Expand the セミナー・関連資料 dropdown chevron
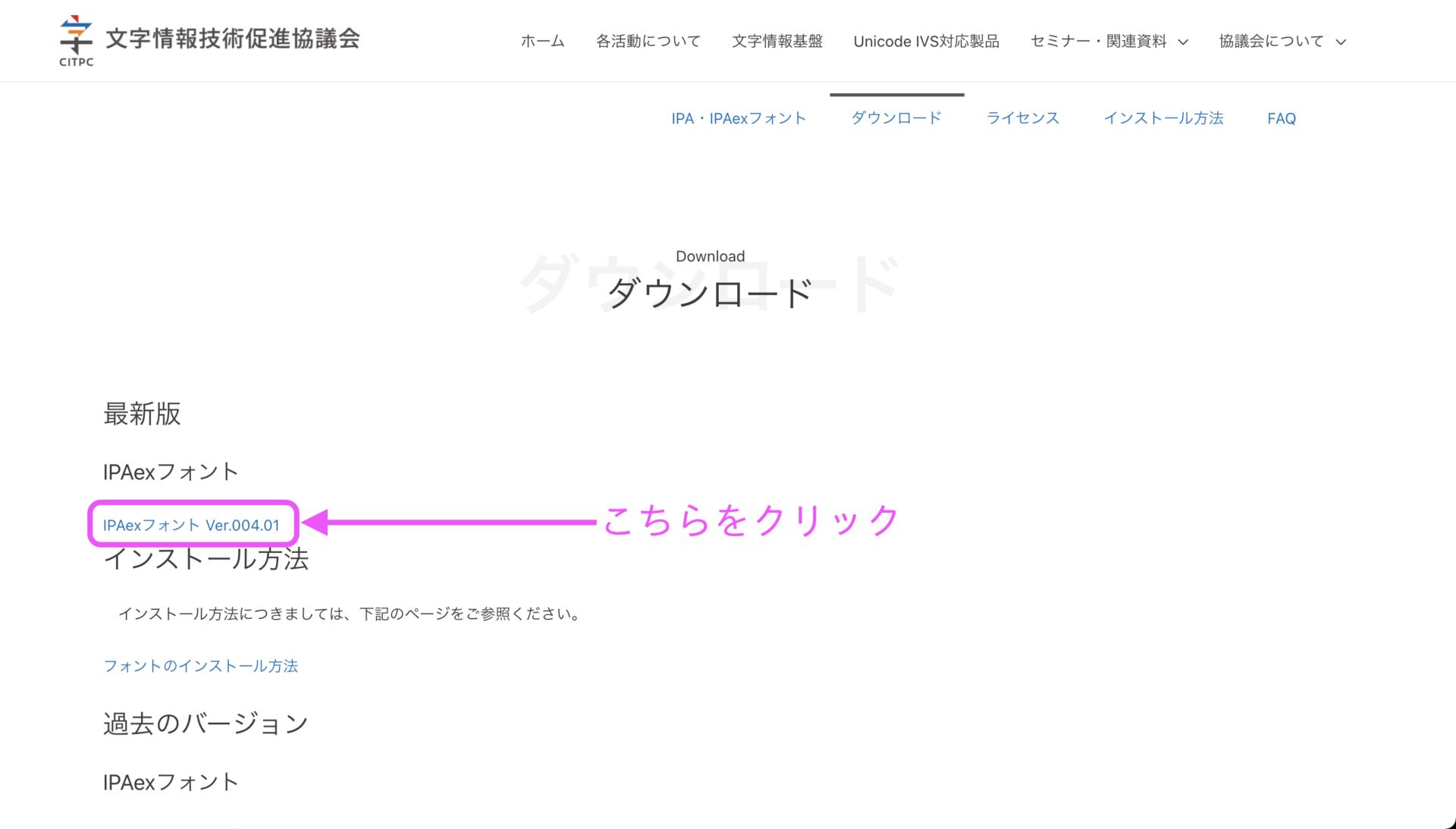Image resolution: width=1456 pixels, height=829 pixels. (x=1185, y=42)
